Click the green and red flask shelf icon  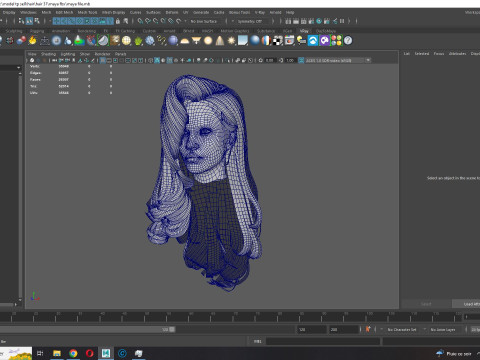coord(79,41)
